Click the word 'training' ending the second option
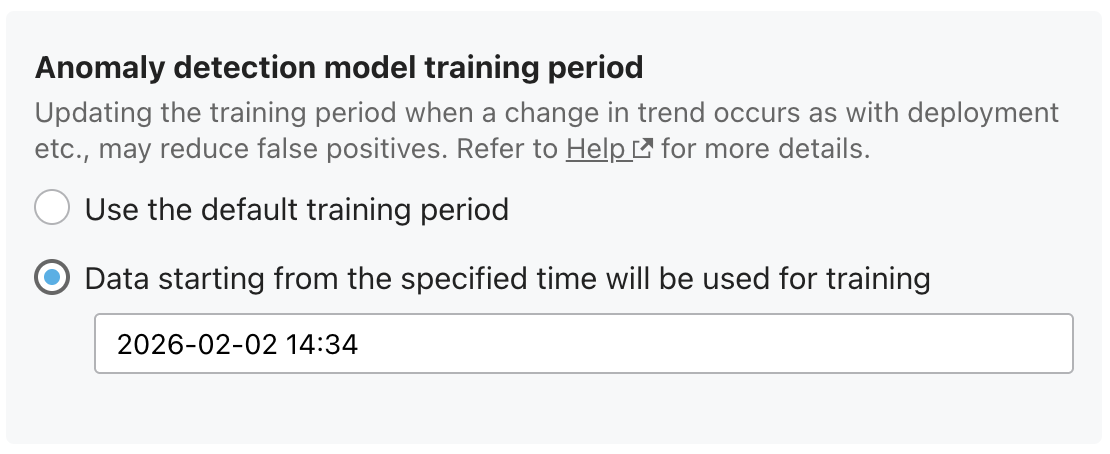 (878, 279)
